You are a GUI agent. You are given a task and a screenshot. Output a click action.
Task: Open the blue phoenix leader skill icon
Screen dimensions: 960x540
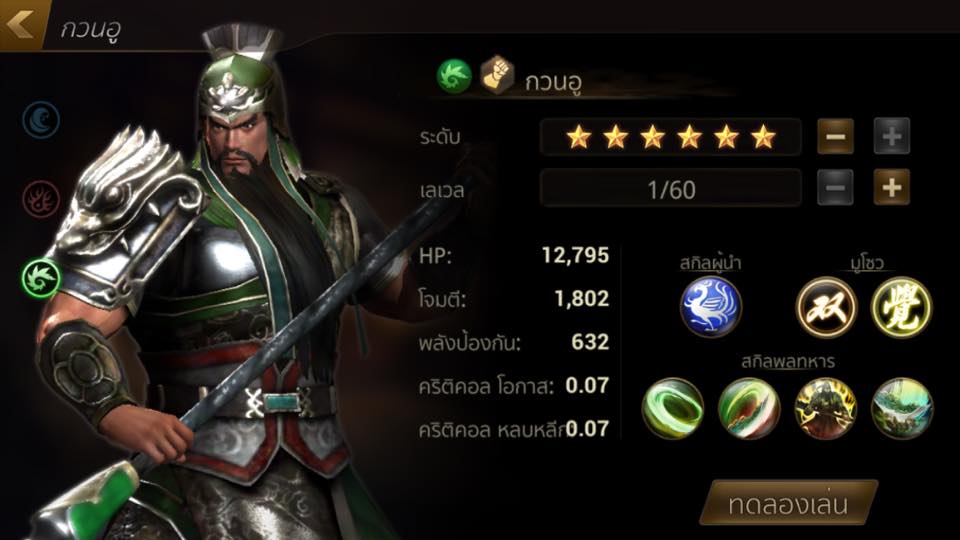[710, 306]
